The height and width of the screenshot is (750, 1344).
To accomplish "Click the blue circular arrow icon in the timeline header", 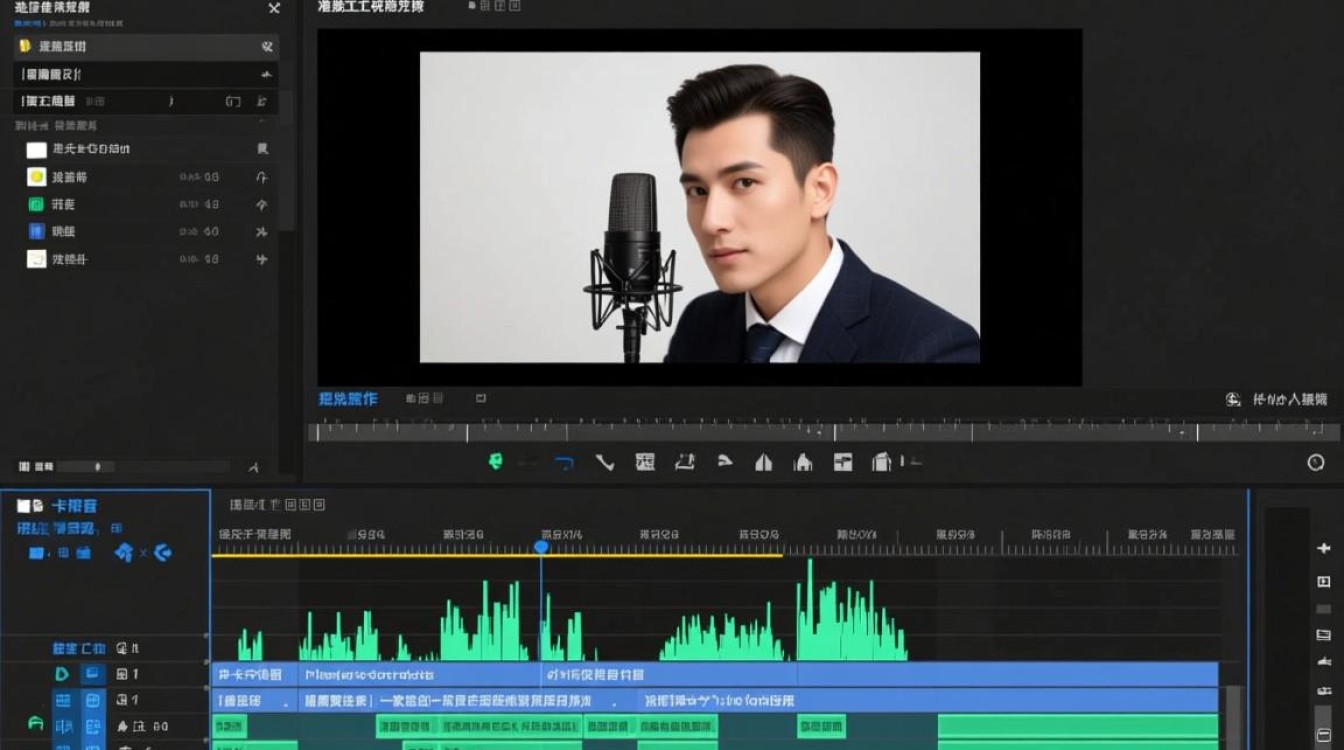I will (x=162, y=552).
